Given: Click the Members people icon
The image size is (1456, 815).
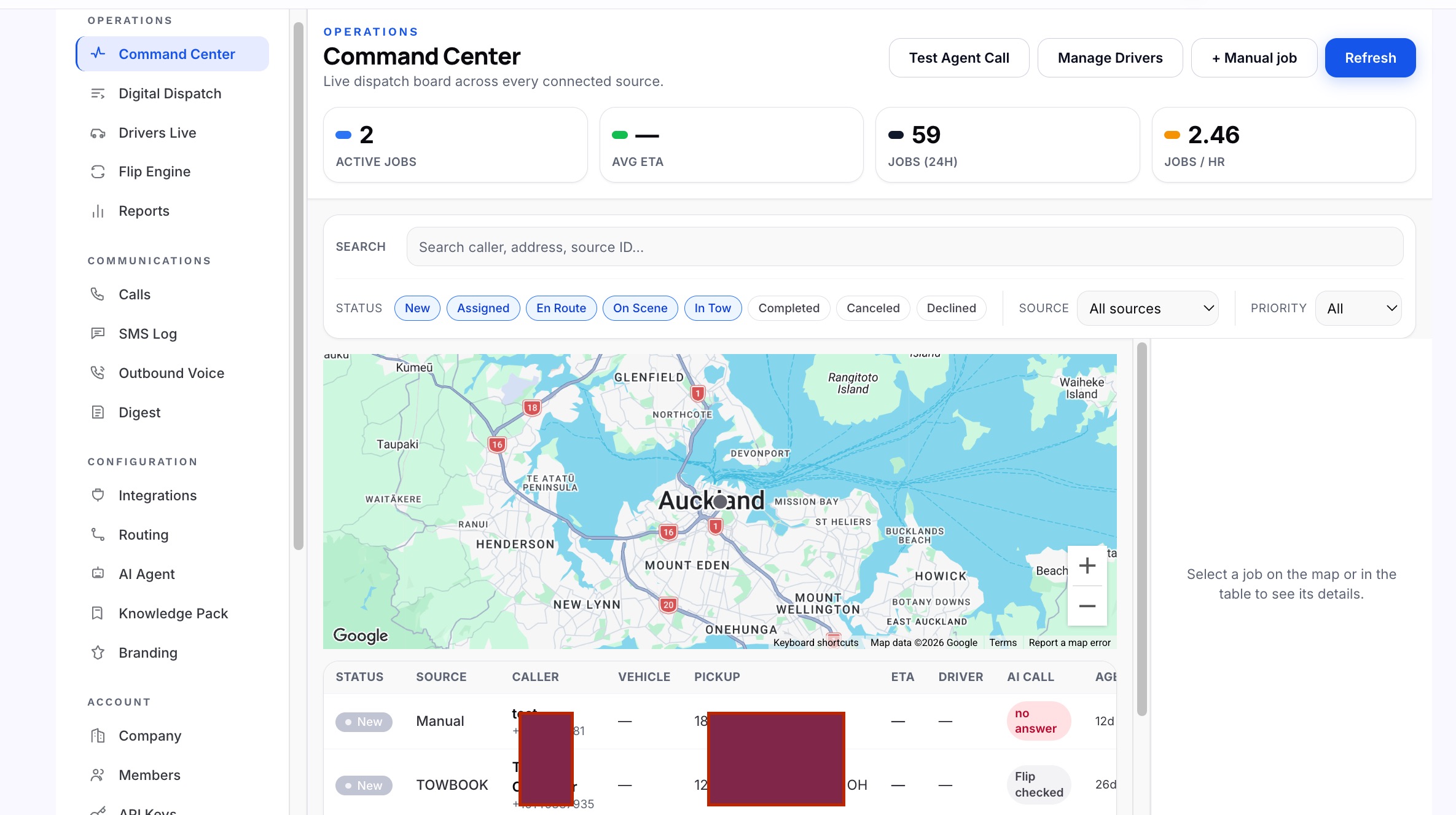Looking at the screenshot, I should tap(98, 774).
